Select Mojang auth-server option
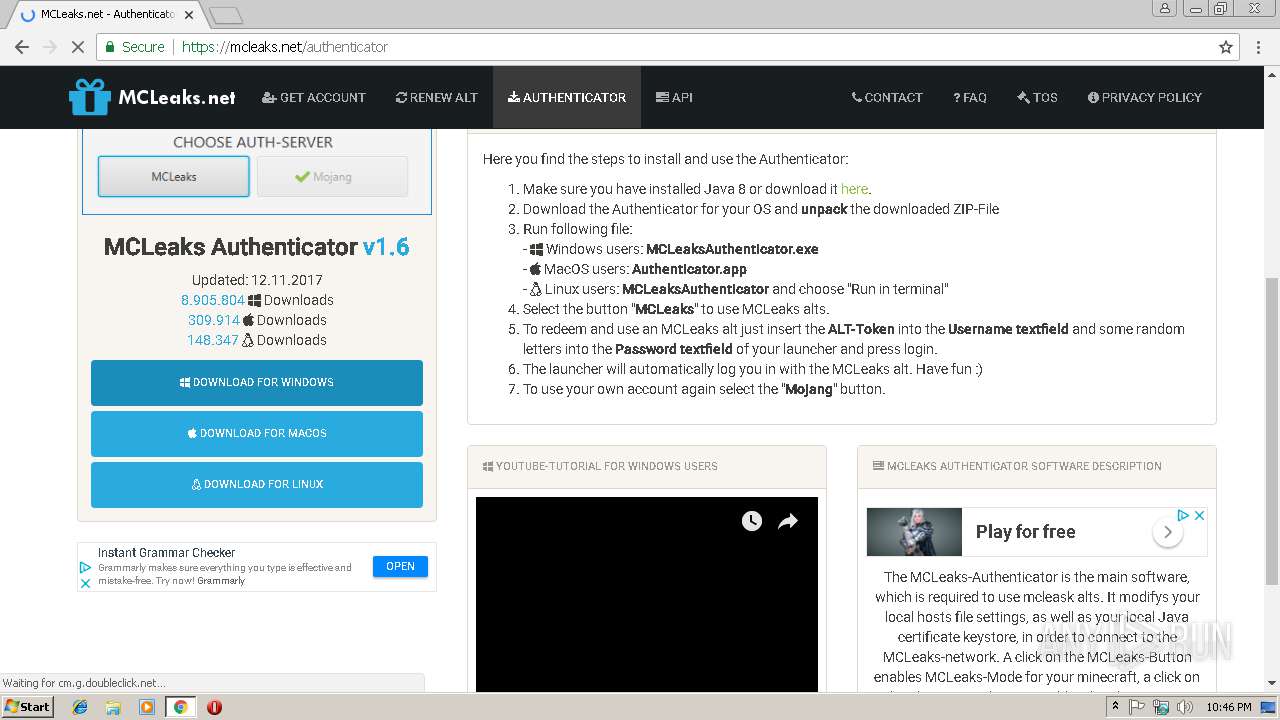Screen dimensions: 1280x720 coord(332,177)
